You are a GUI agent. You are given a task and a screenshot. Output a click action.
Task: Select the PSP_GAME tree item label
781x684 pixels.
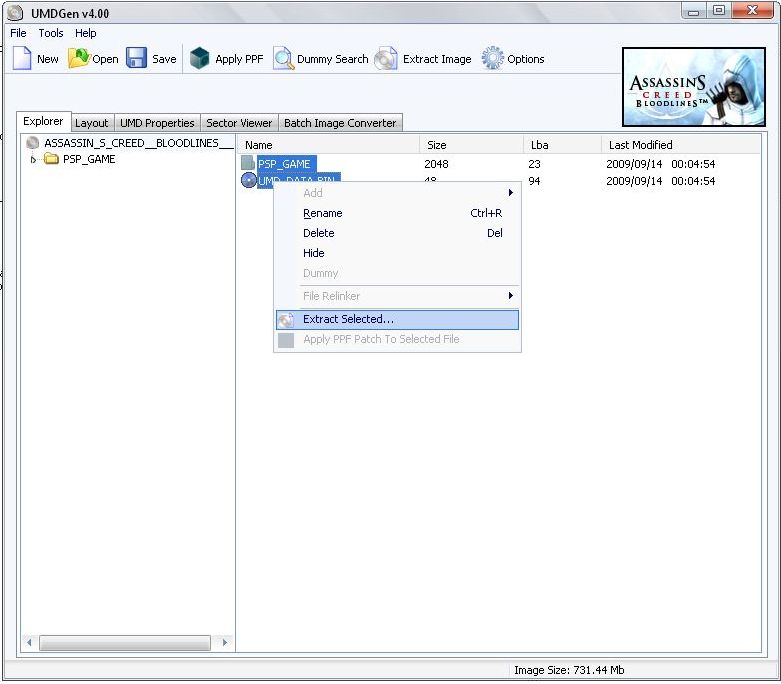[89, 159]
